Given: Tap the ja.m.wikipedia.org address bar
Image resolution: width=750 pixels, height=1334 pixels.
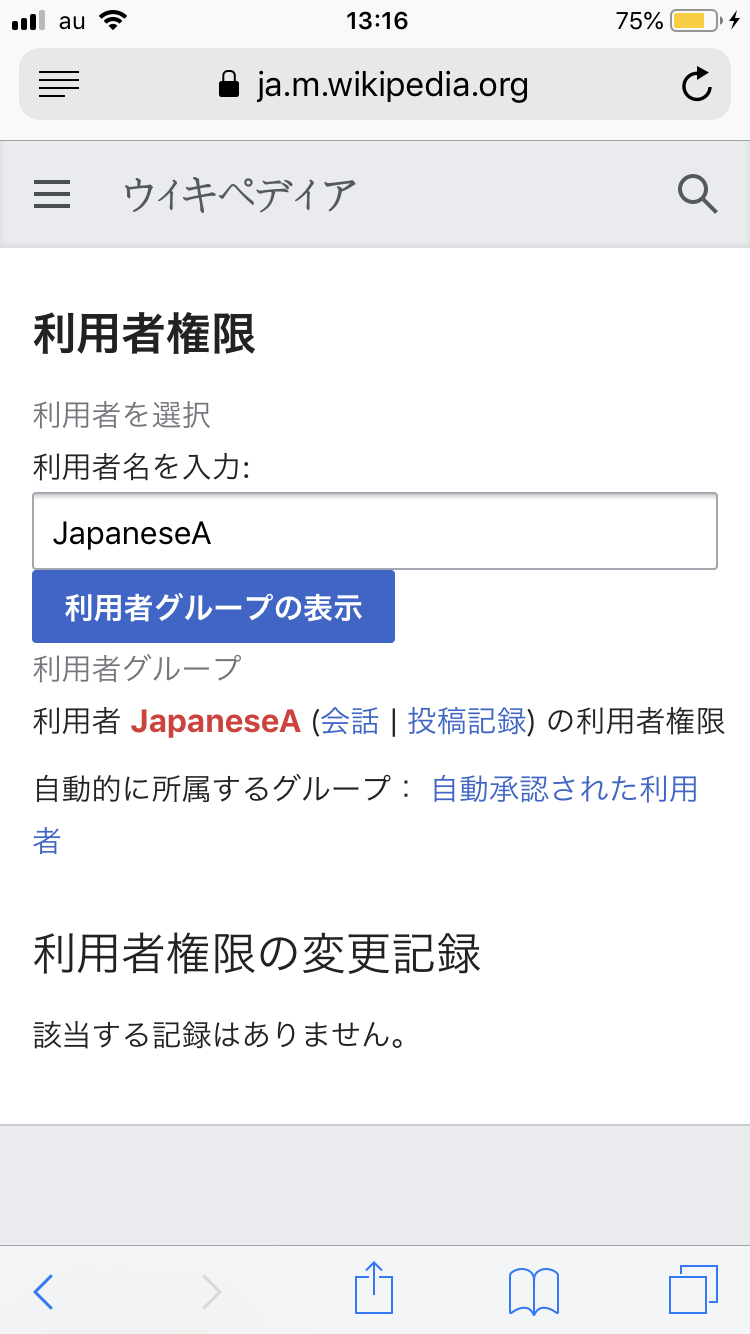Looking at the screenshot, I should point(392,85).
